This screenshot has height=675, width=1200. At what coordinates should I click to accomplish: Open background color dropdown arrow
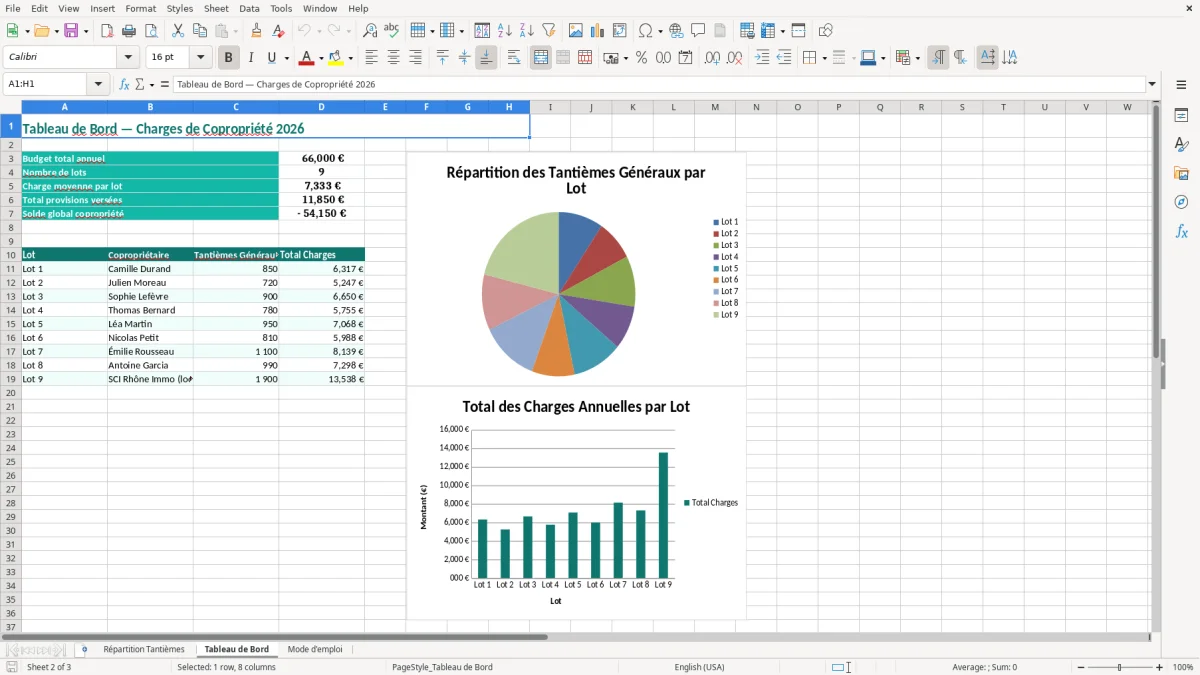[x=350, y=58]
